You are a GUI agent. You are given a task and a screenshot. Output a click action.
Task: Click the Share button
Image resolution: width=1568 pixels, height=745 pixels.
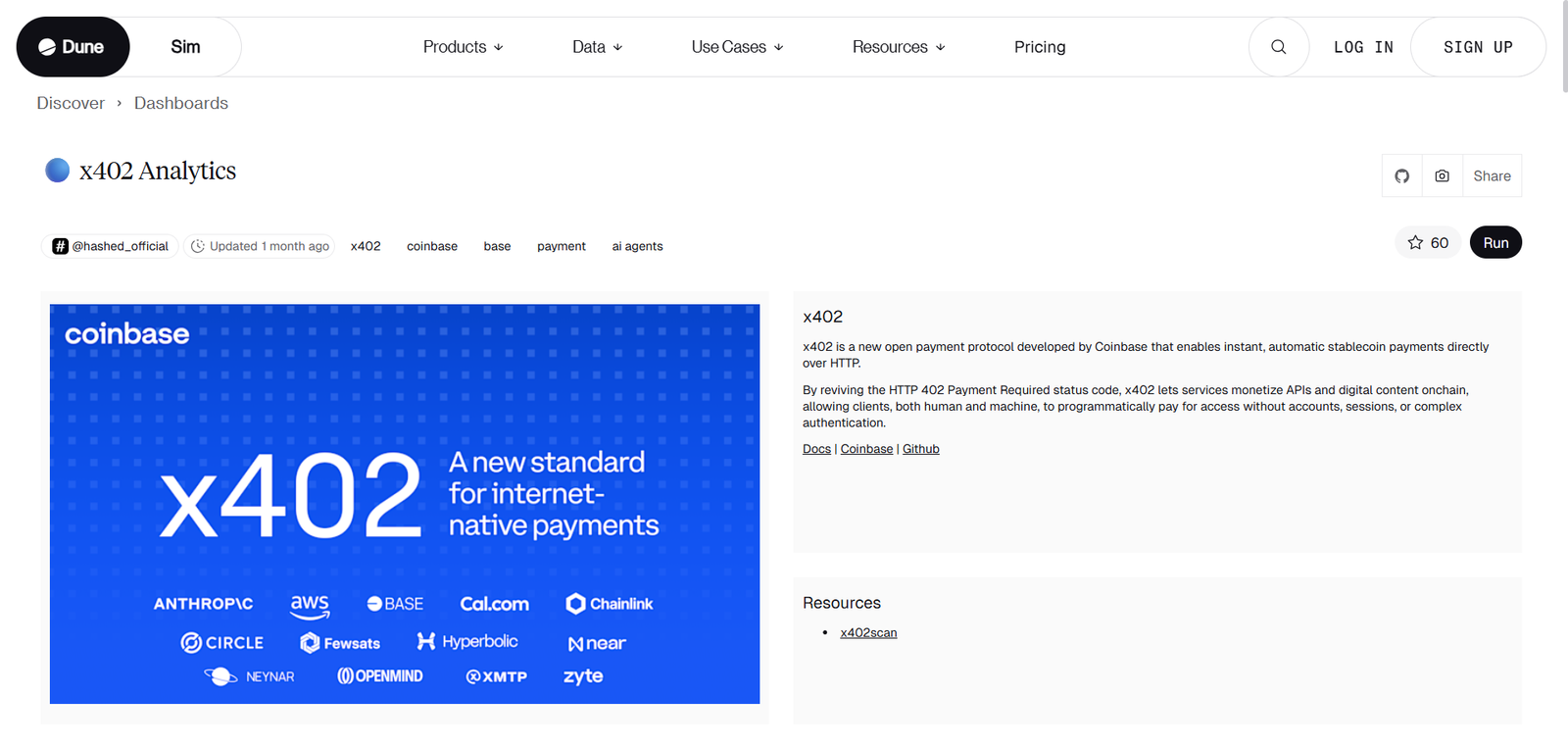pos(1492,176)
